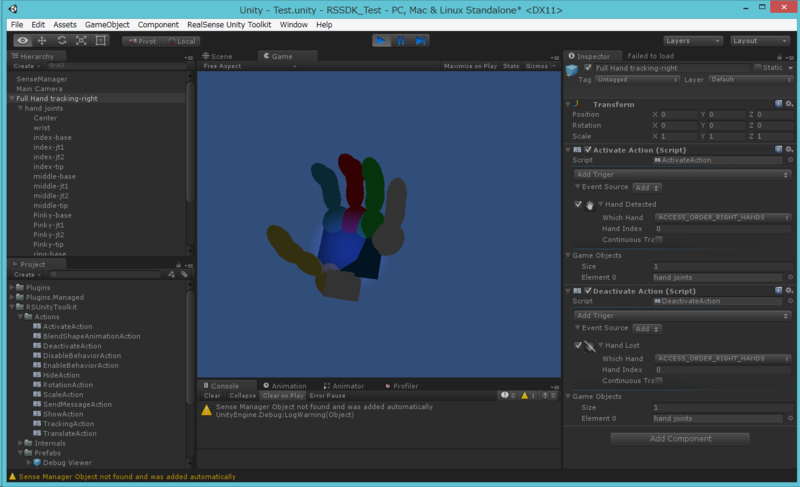
Task: Toggle the Full Hand tracking-right active checkbox
Action: click(588, 68)
